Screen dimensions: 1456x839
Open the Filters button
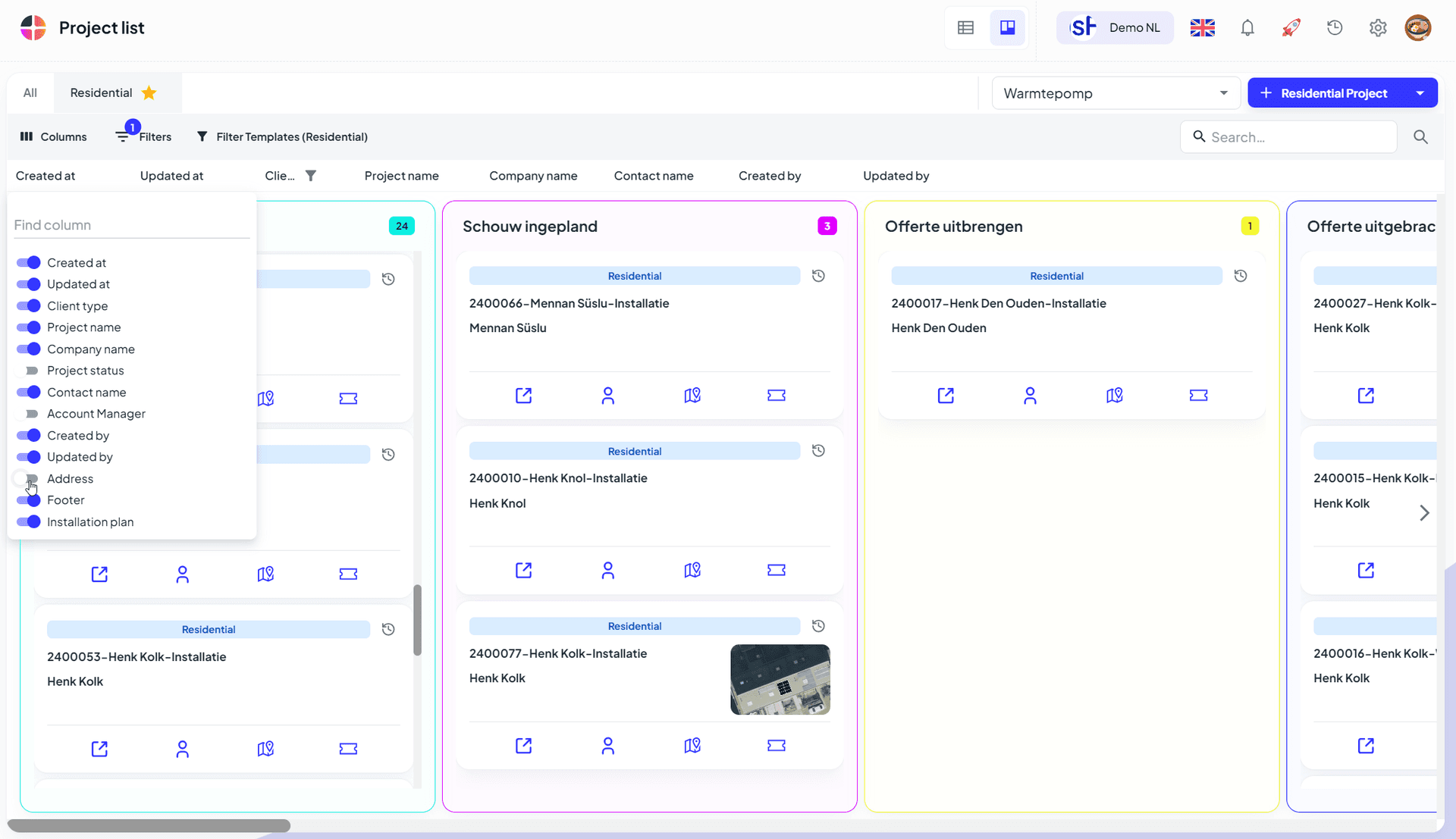[x=144, y=137]
